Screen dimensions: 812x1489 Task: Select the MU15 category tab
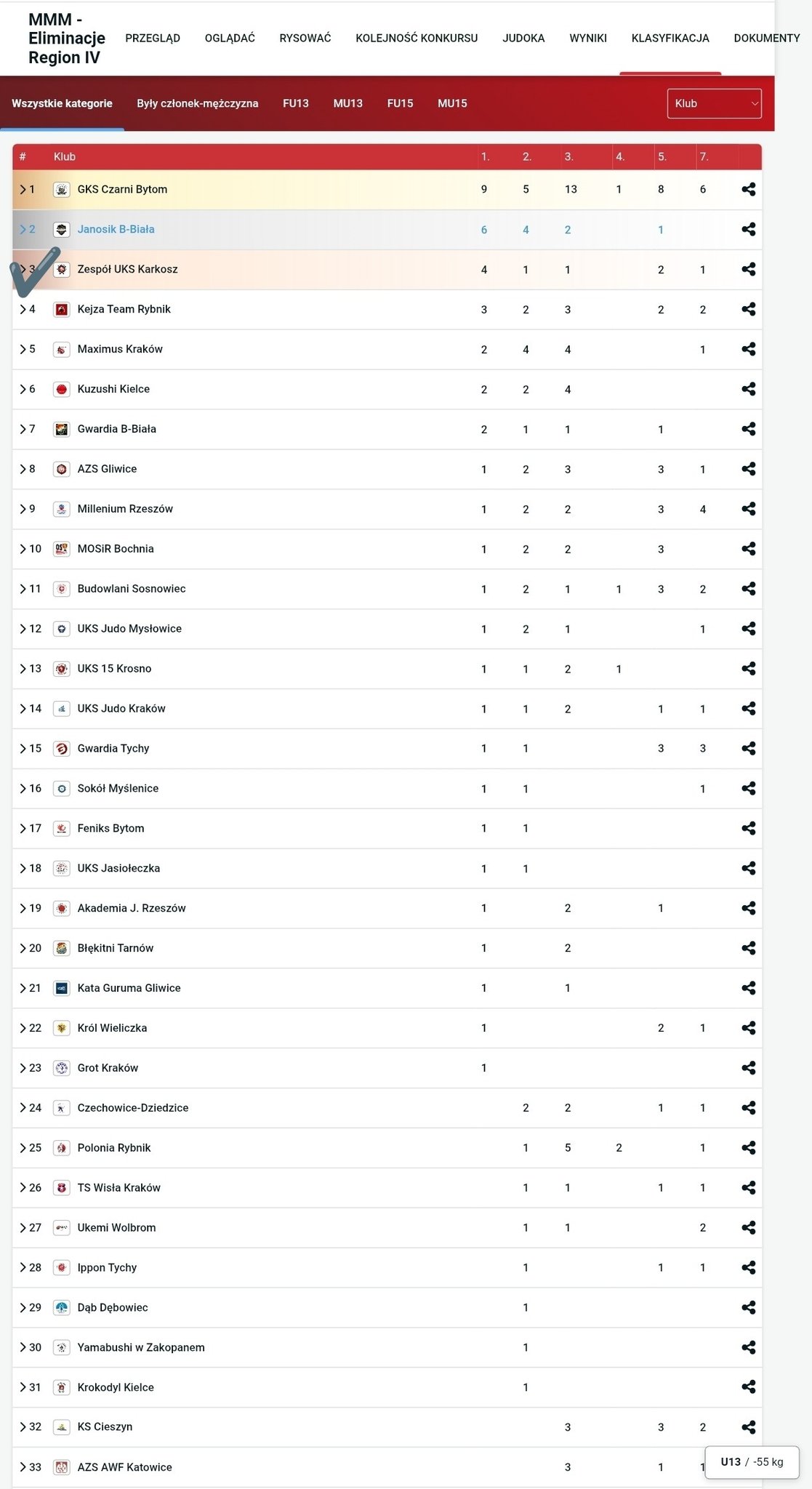pos(452,103)
